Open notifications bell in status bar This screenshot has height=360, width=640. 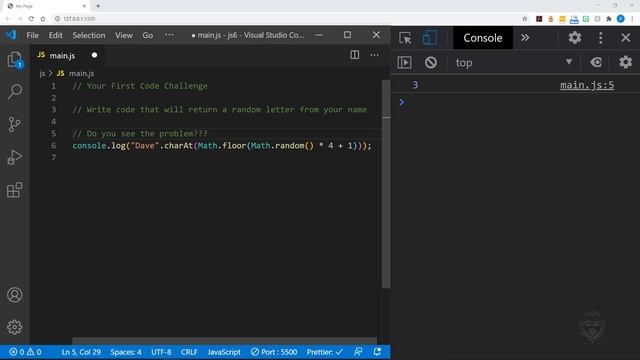point(377,352)
